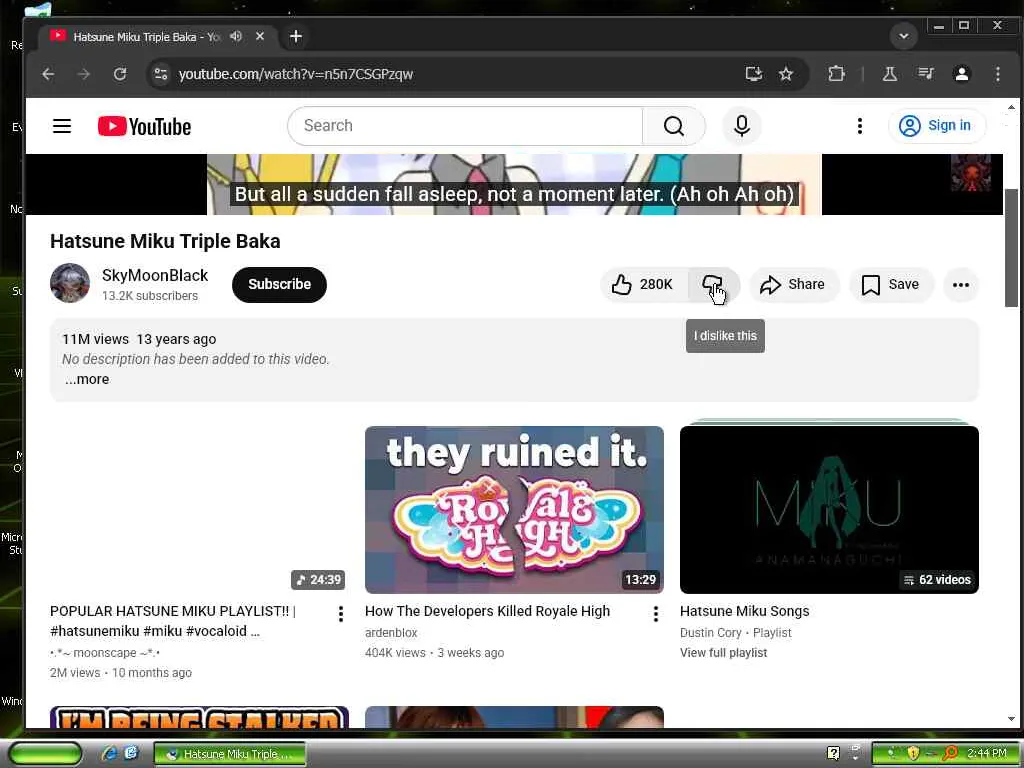Open the Windows Start button
This screenshot has height=768, width=1024.
pos(45,754)
